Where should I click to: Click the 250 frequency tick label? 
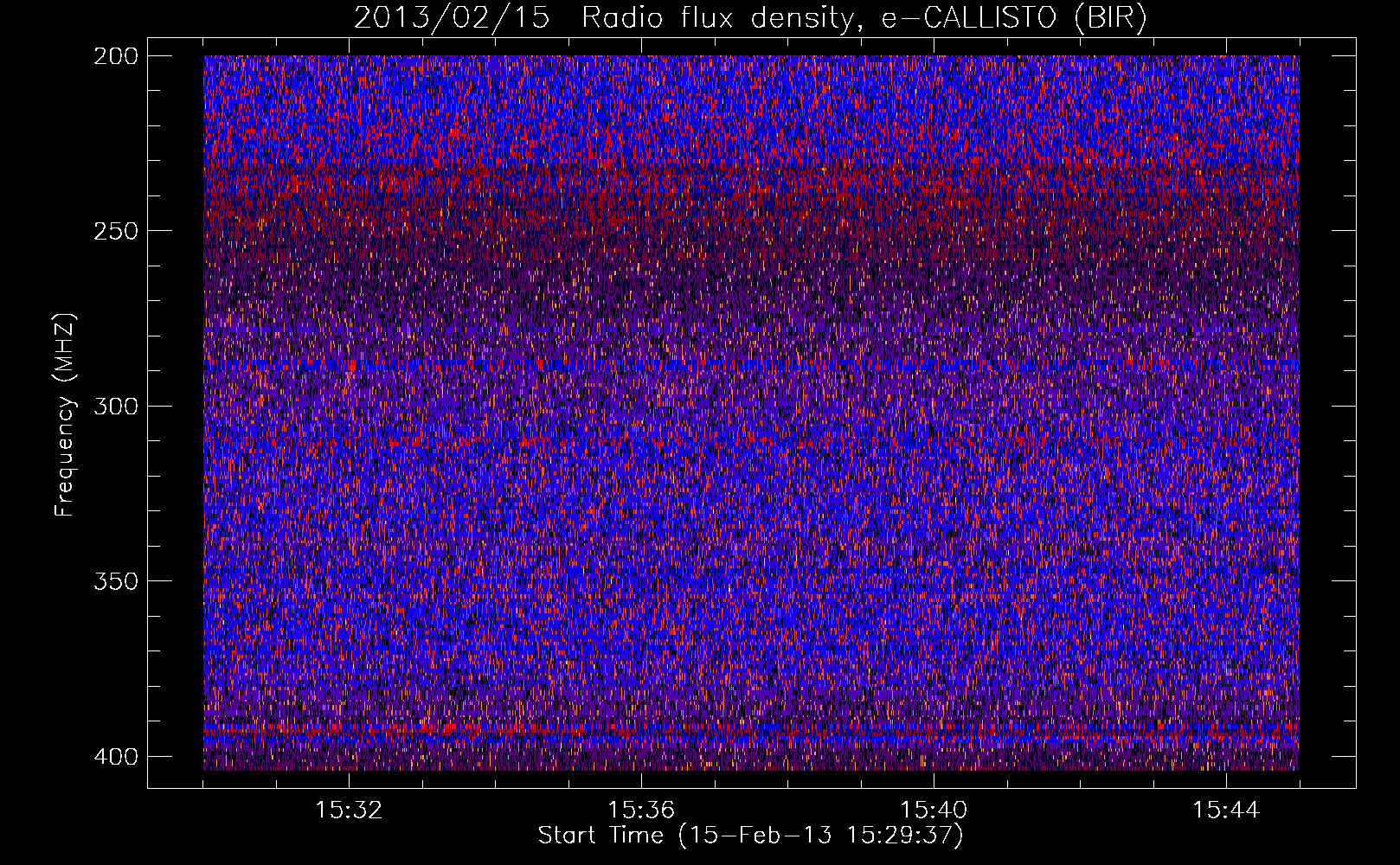click(115, 231)
